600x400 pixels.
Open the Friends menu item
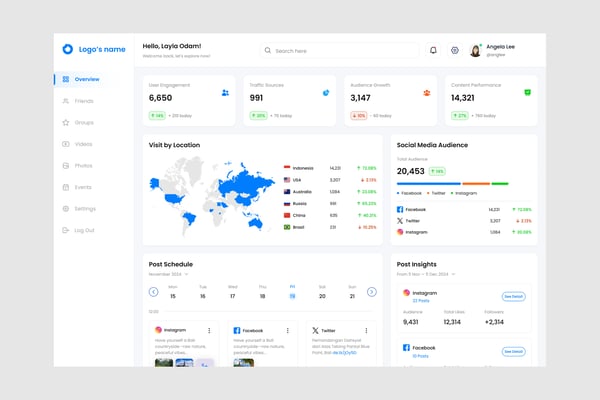(78, 101)
